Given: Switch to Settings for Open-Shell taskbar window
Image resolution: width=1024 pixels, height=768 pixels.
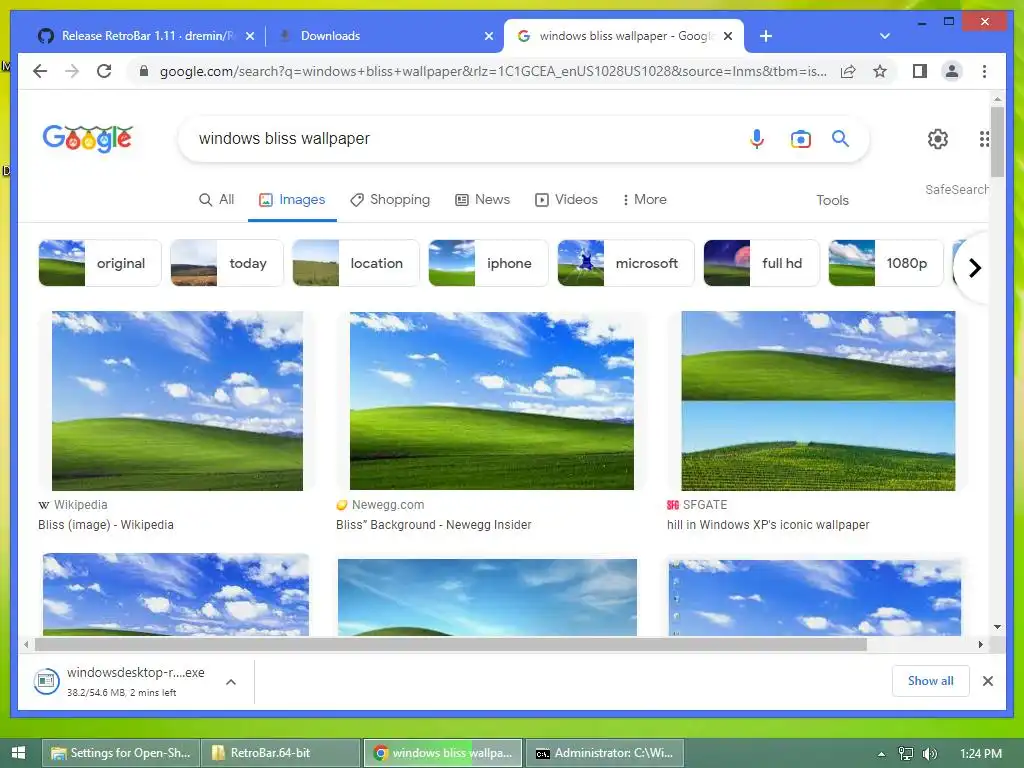Looking at the screenshot, I should [121, 753].
